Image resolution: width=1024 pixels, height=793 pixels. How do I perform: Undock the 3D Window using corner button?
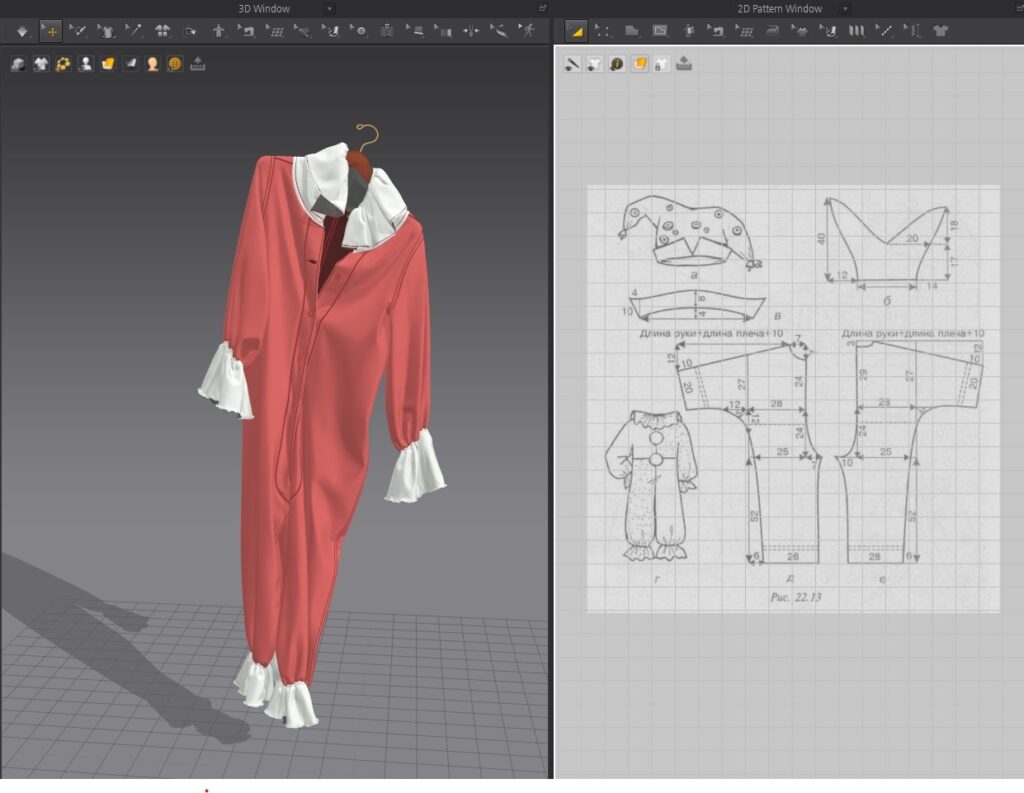point(543,8)
